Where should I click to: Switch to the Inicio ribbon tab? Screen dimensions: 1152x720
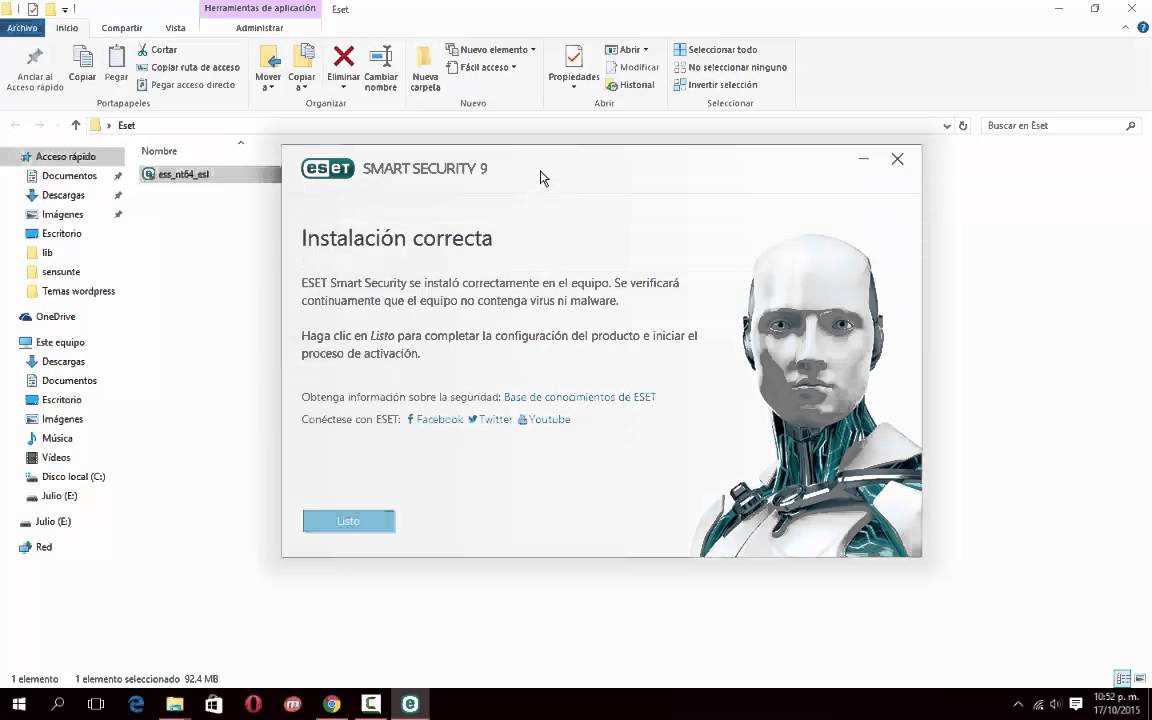(67, 28)
